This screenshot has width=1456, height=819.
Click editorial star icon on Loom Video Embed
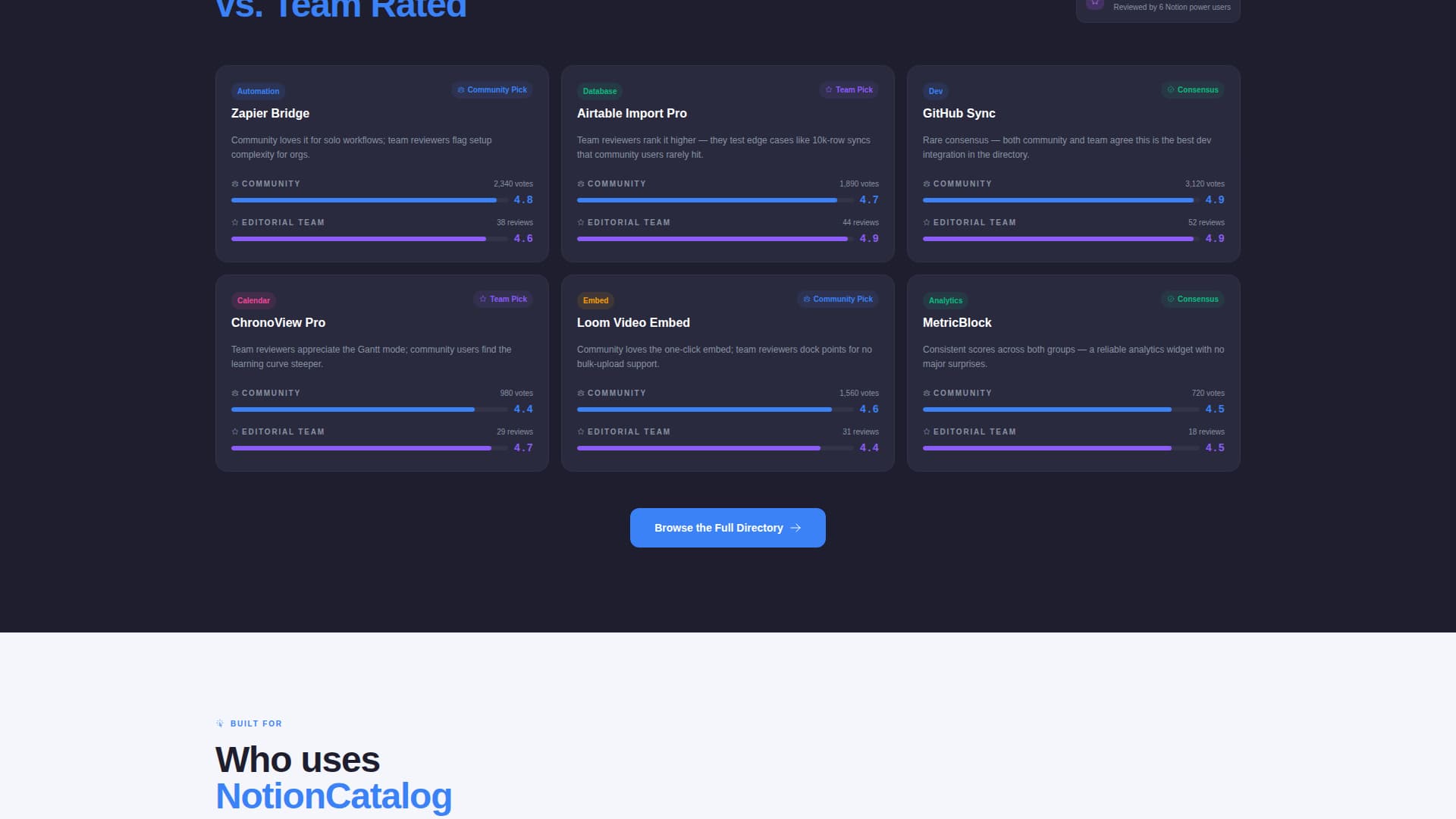[581, 431]
